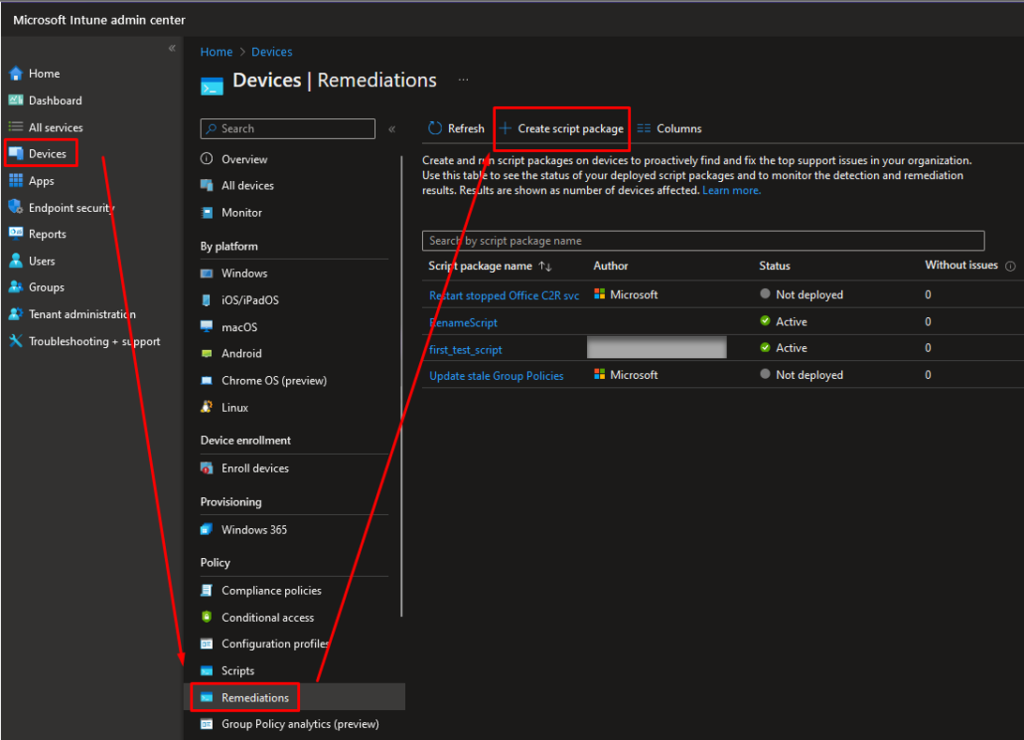
Task: Sort by Script package name arrows
Action: (545, 266)
